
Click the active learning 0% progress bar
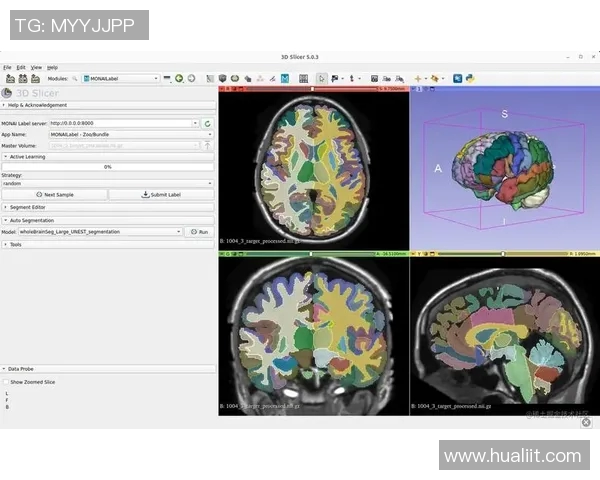pyautogui.click(x=108, y=167)
